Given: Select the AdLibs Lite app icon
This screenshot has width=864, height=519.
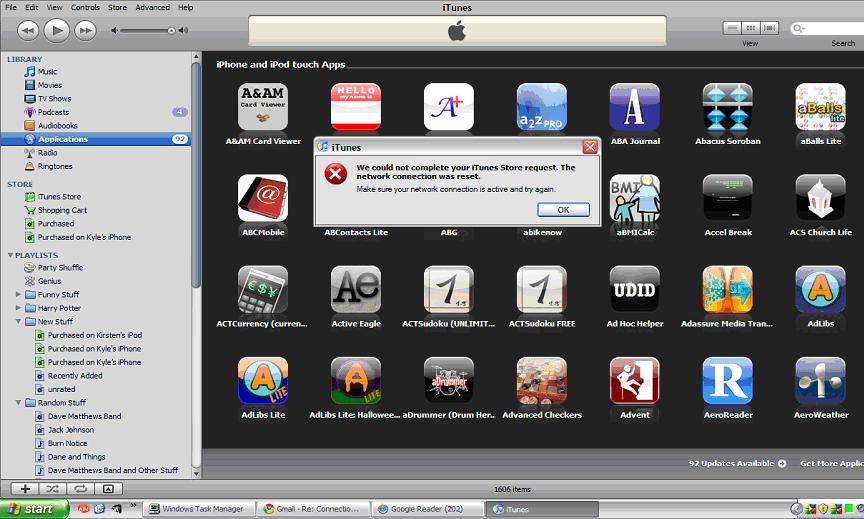Looking at the screenshot, I should (263, 381).
